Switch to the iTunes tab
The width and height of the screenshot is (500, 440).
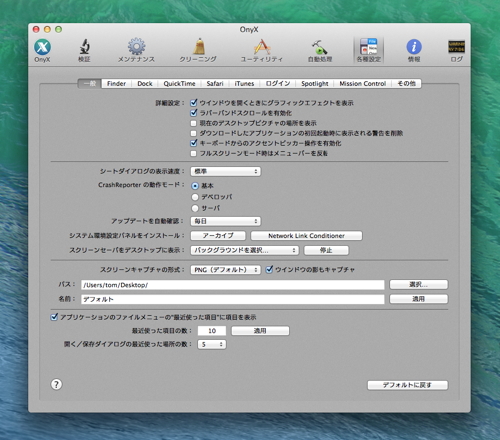tap(244, 83)
